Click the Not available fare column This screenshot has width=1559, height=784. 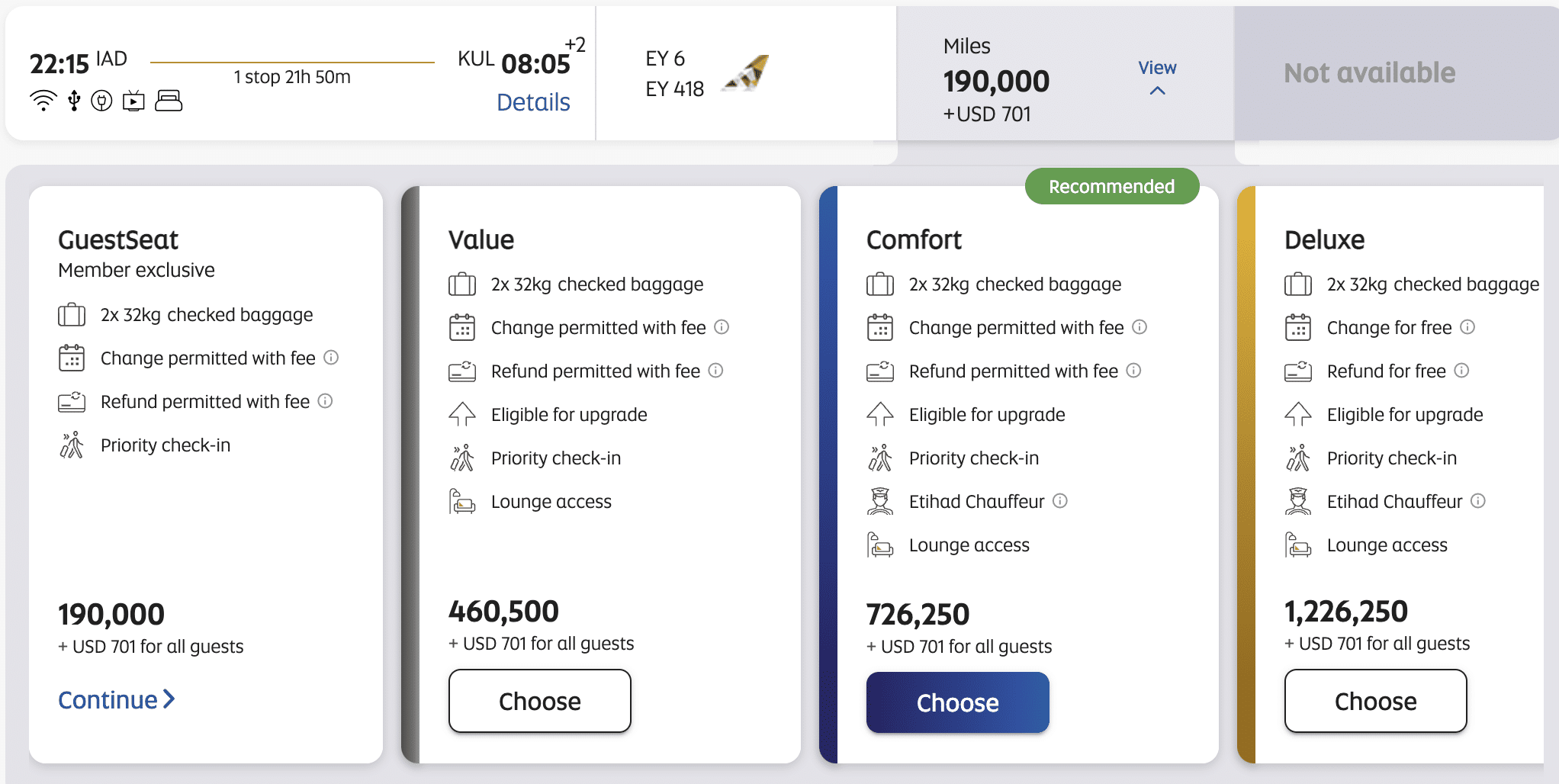click(x=1369, y=73)
